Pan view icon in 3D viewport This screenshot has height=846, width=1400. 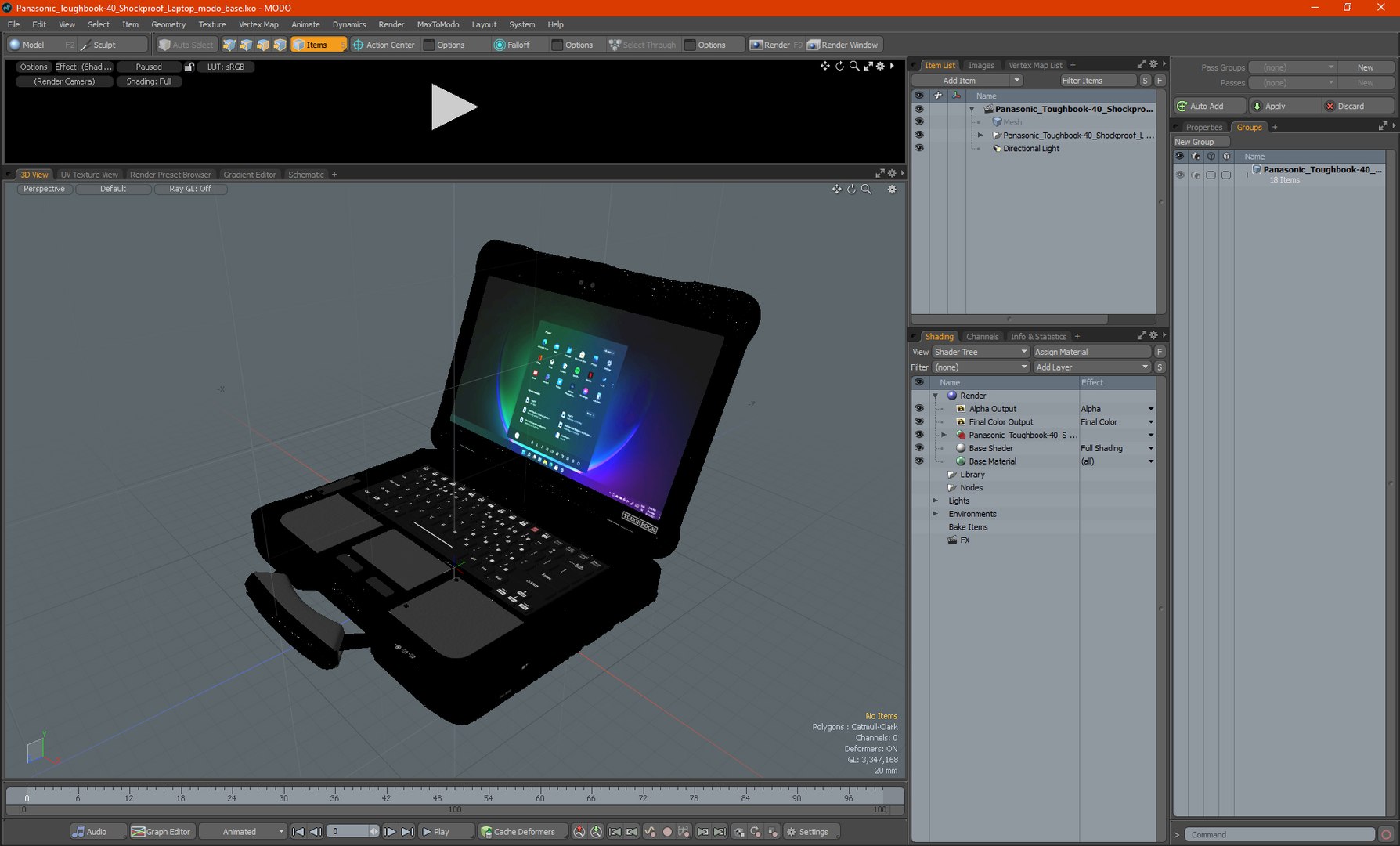coord(836,189)
